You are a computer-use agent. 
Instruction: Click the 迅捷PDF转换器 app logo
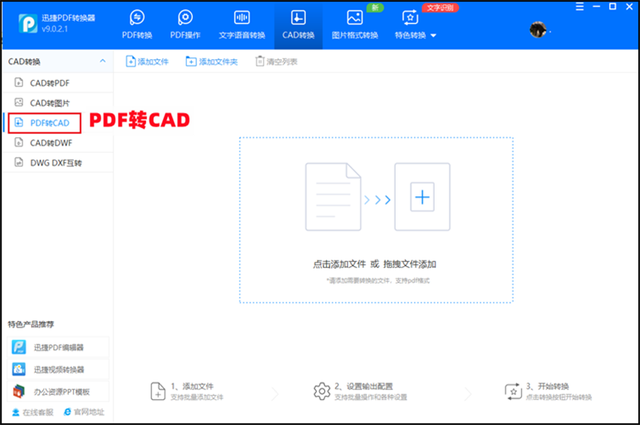[28, 23]
